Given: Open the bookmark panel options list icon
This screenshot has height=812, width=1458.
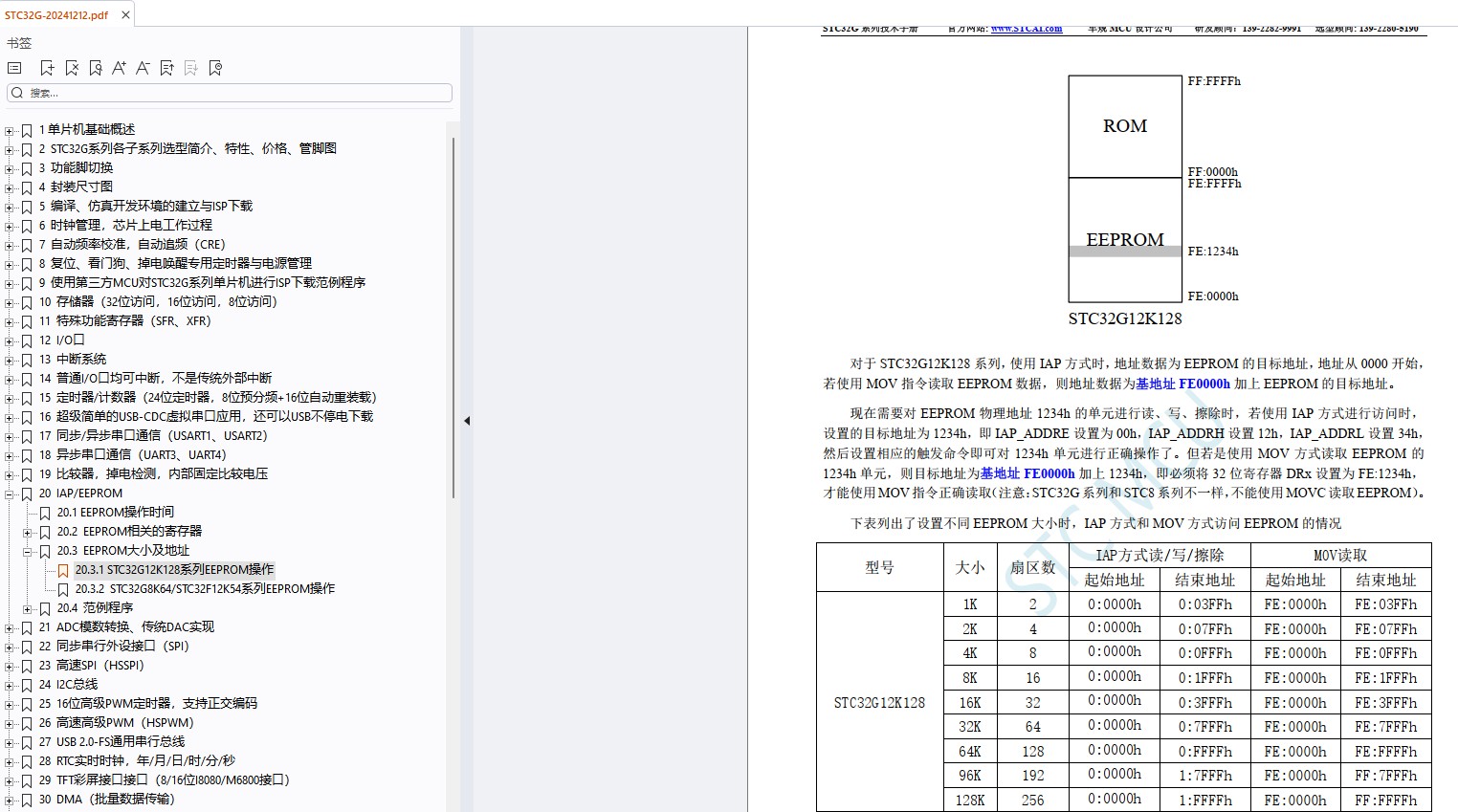Looking at the screenshot, I should [x=13, y=68].
